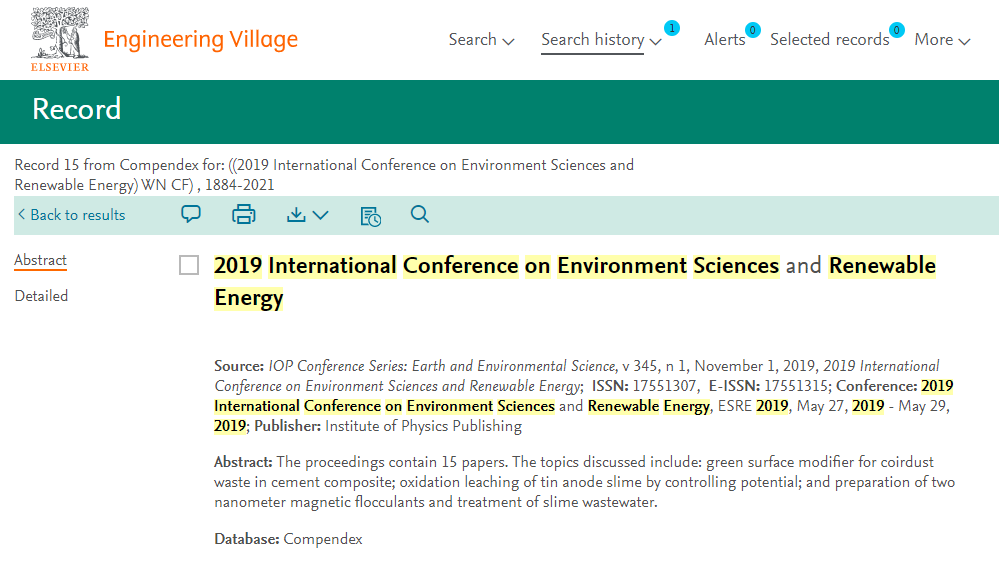Click the Engineering Village title
The image size is (999, 576).
[201, 40]
